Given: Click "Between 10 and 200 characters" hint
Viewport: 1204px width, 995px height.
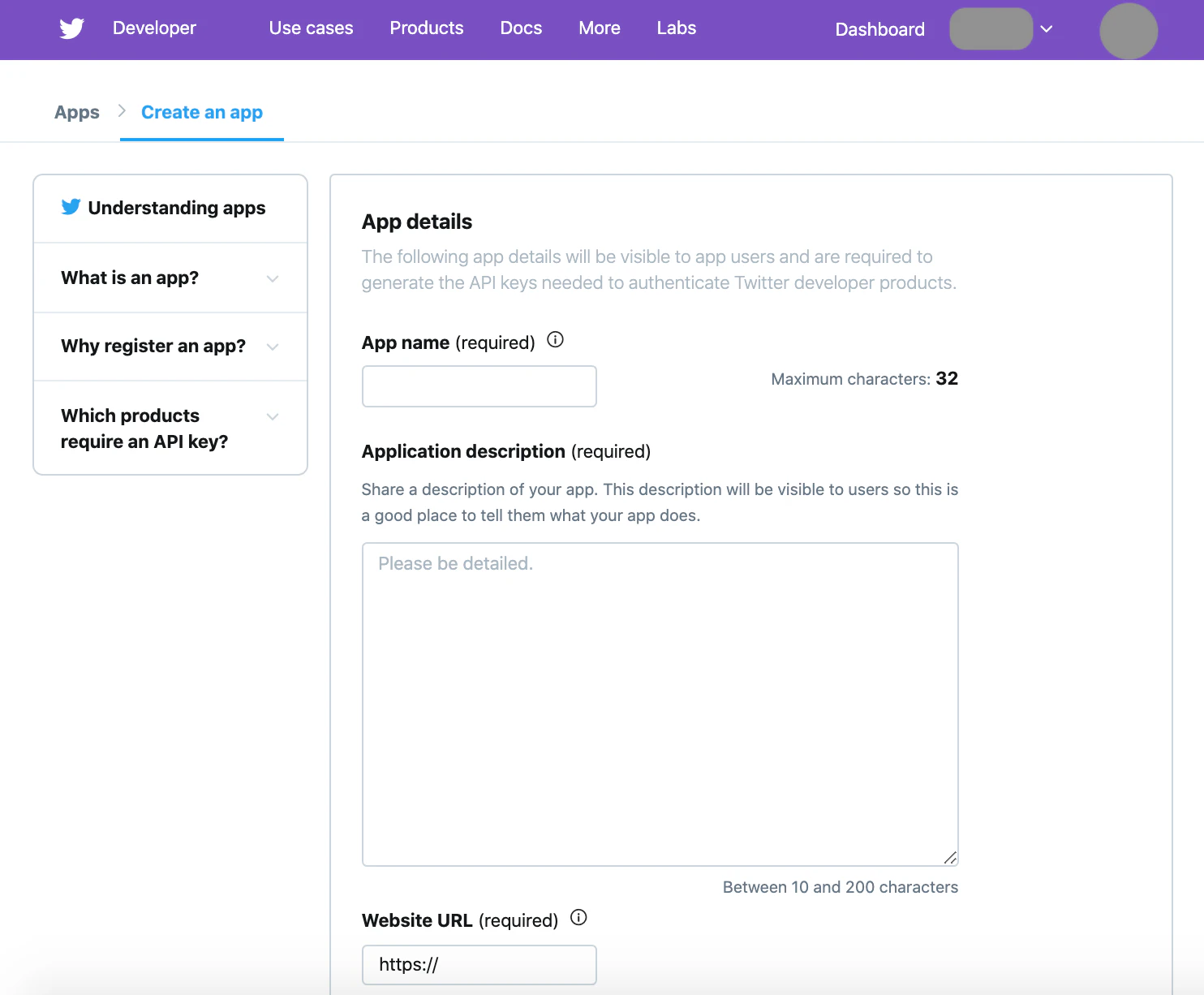Looking at the screenshot, I should 841,887.
